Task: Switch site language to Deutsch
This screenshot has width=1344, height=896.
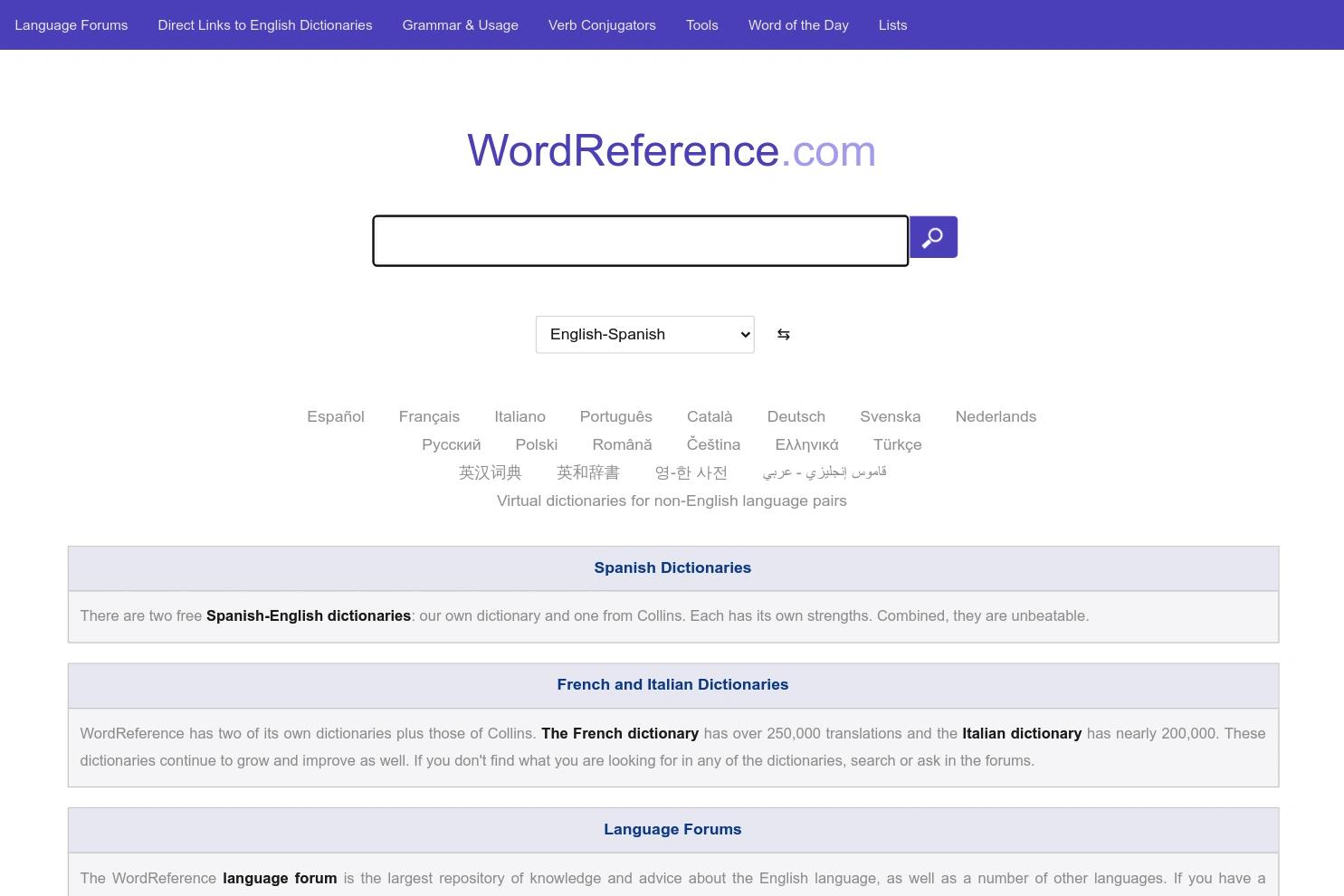Action: point(796,416)
